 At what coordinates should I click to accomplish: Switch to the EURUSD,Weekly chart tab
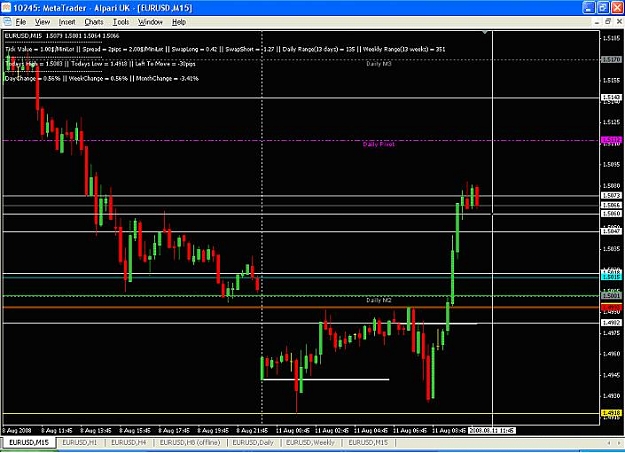[x=310, y=443]
